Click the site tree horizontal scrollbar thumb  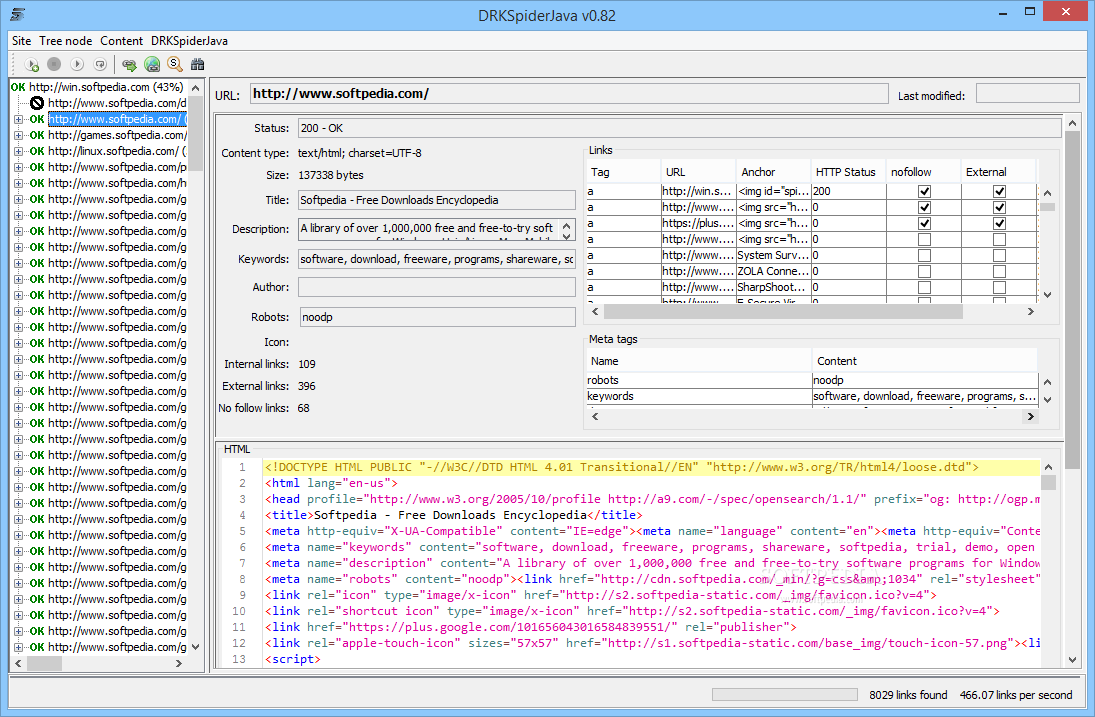pyautogui.click(x=45, y=663)
